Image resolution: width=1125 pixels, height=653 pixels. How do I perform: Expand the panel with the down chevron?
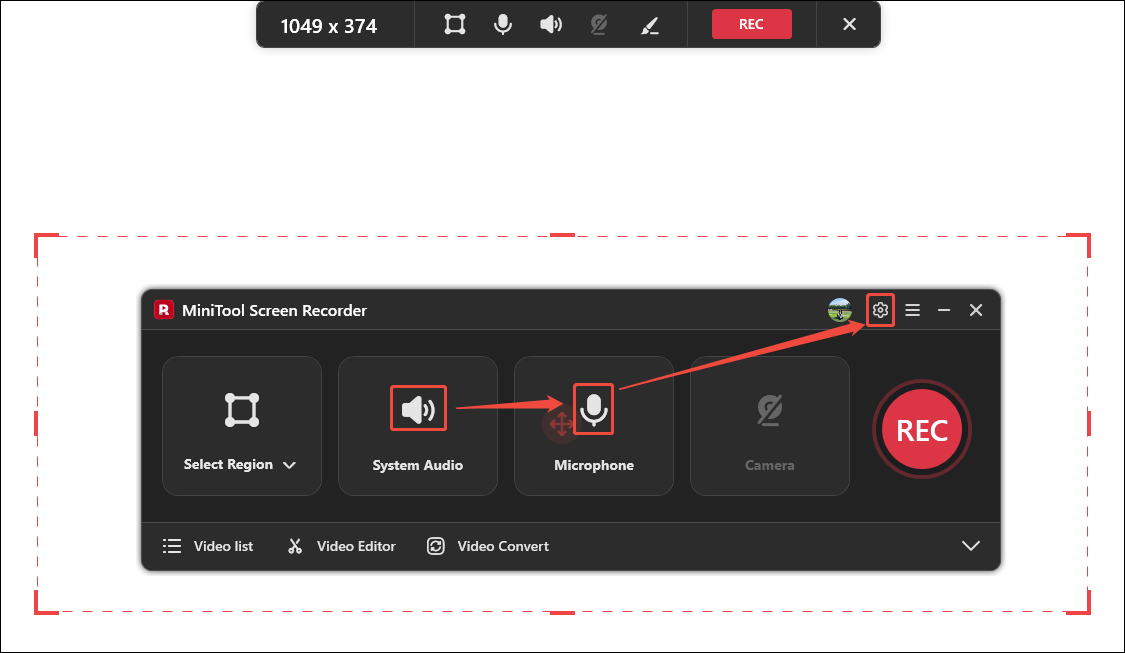[970, 546]
